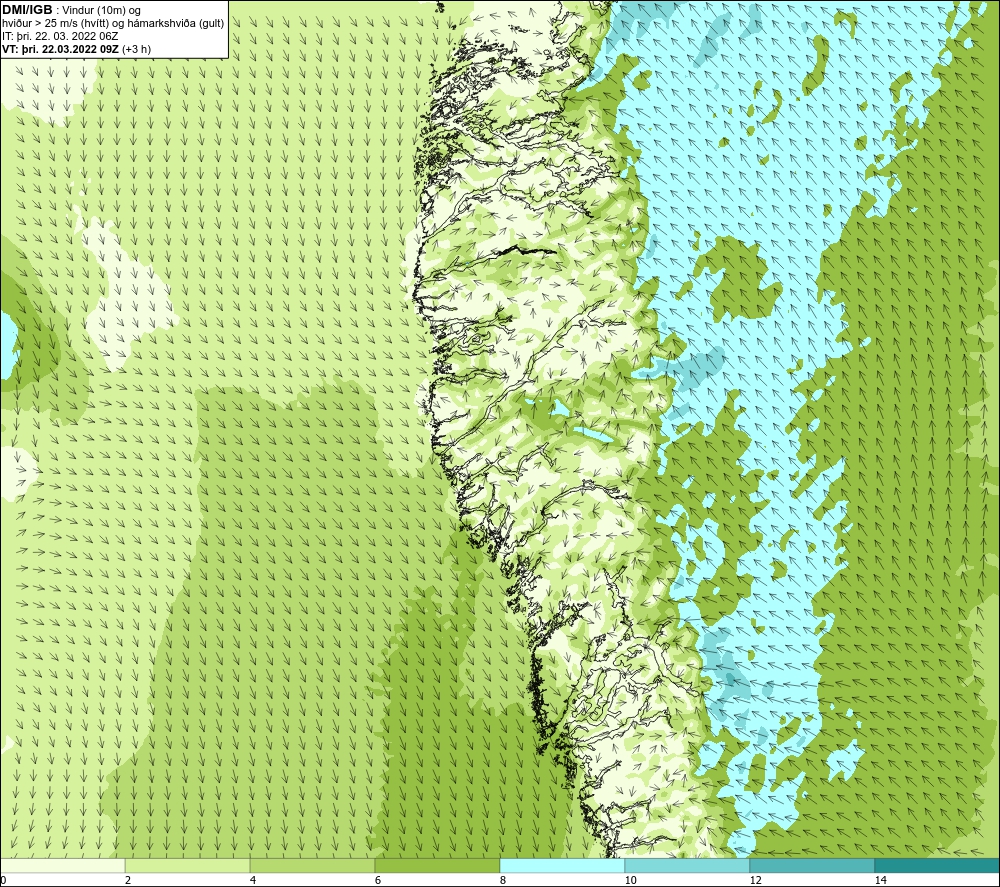
Task: Click the scale label '8'
Action: coord(503,880)
